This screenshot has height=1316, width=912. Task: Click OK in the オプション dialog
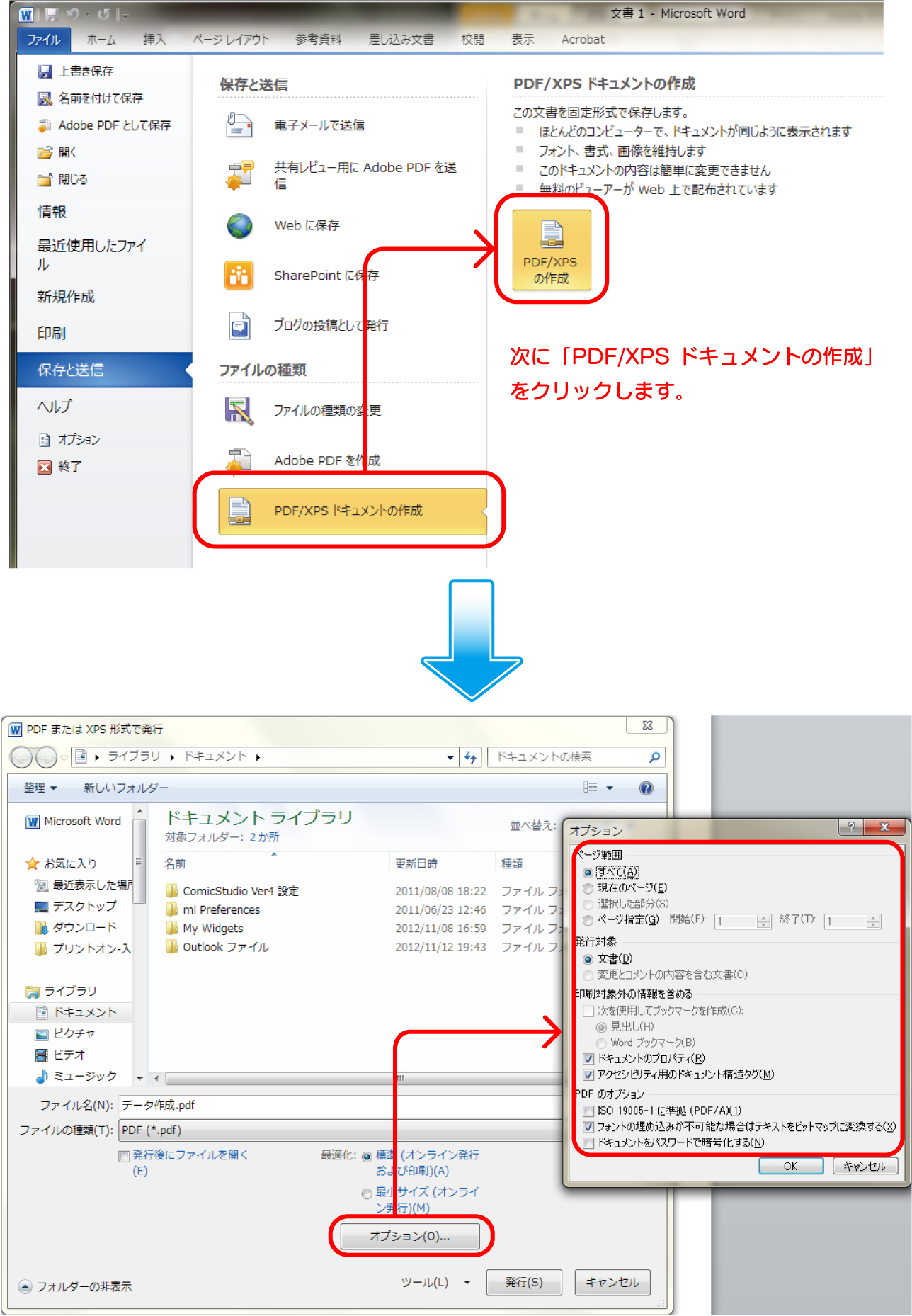[791, 1166]
